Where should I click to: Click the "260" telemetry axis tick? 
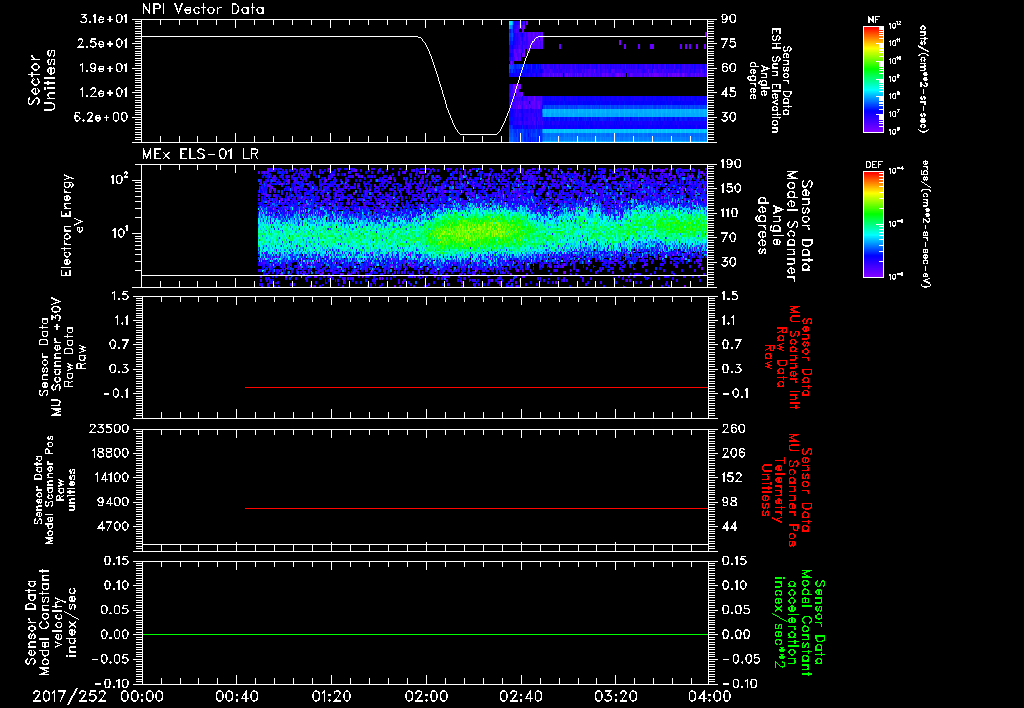tap(733, 428)
